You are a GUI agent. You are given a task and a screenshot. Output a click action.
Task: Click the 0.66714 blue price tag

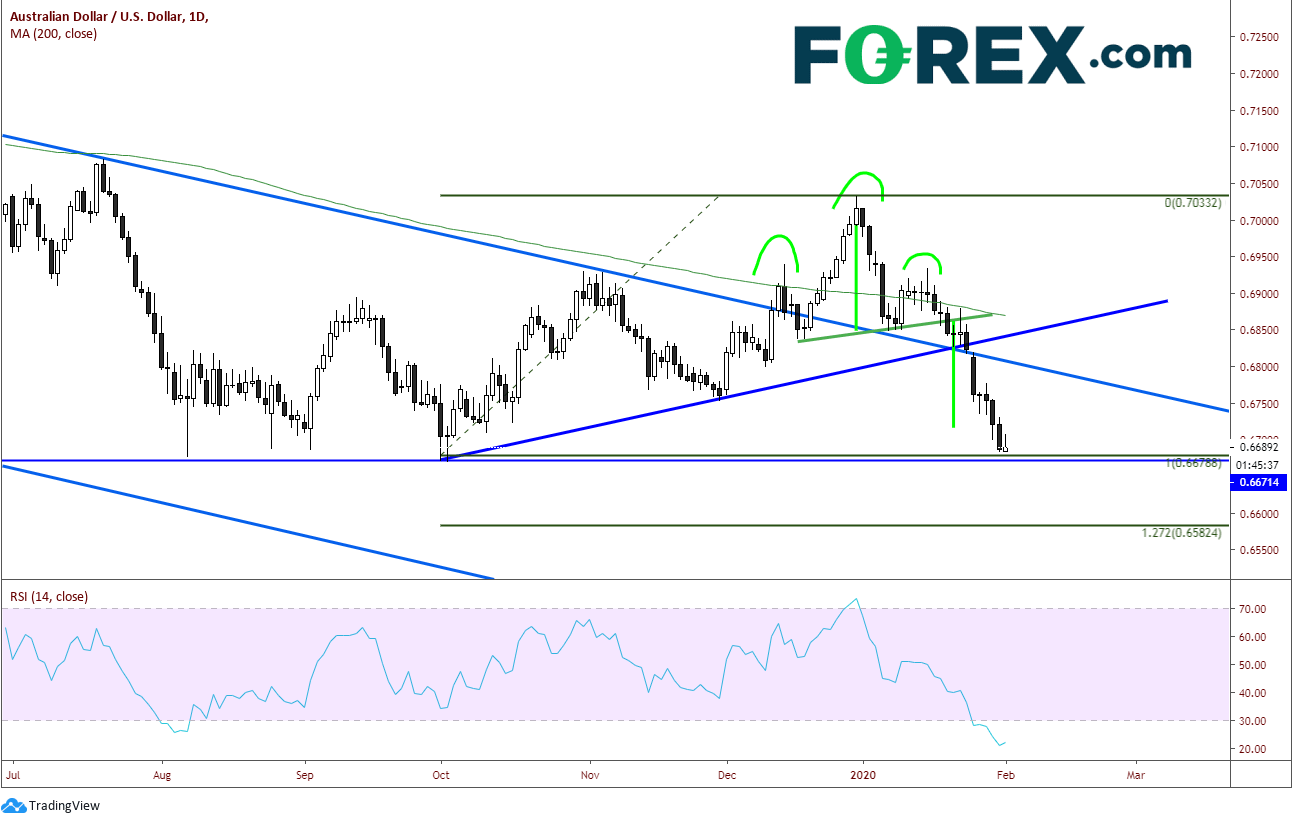tap(1258, 482)
